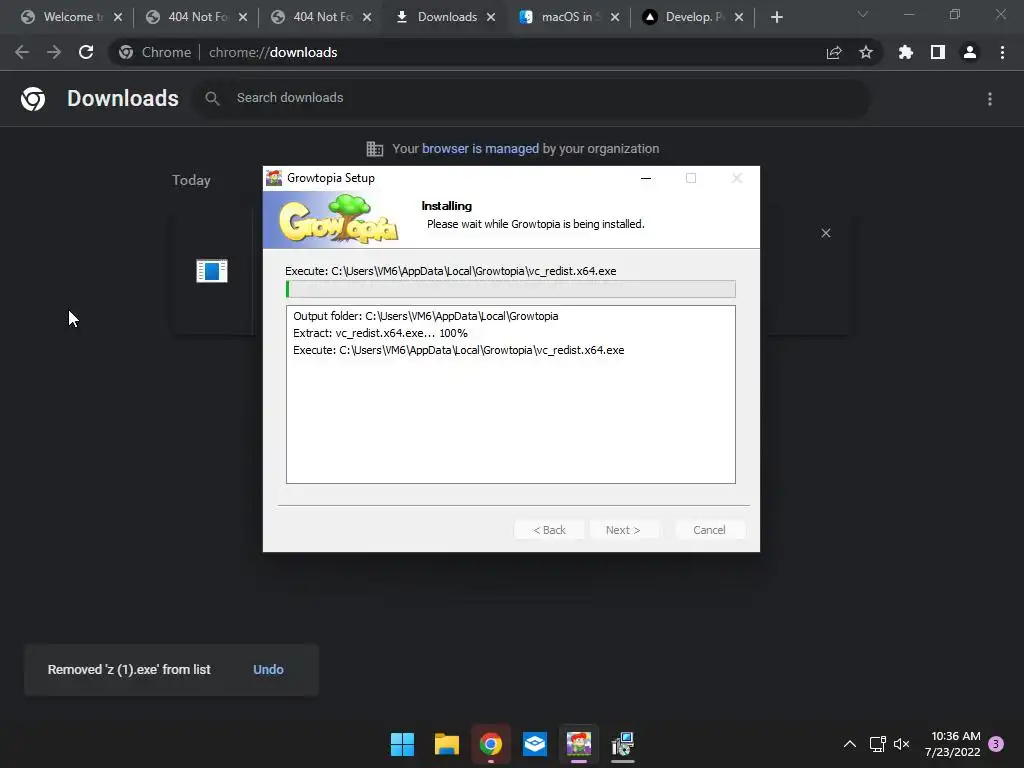This screenshot has height=768, width=1024.
Task: Click the downloaded file icon
Action: [x=212, y=271]
